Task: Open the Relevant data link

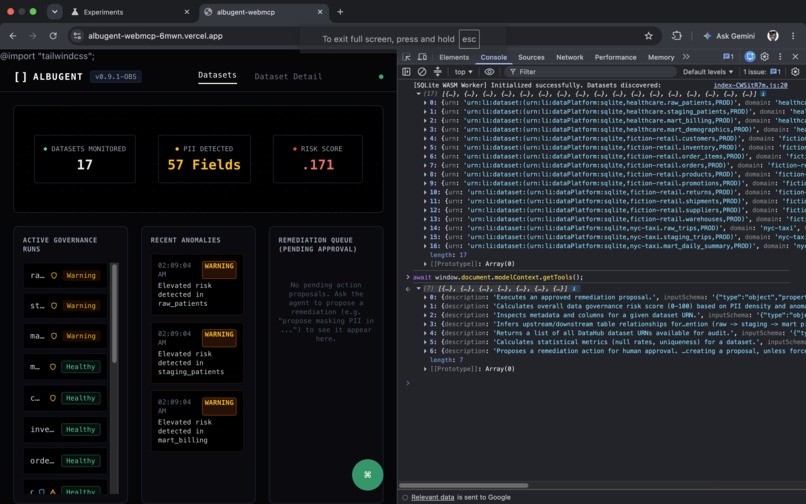Action: (x=432, y=497)
